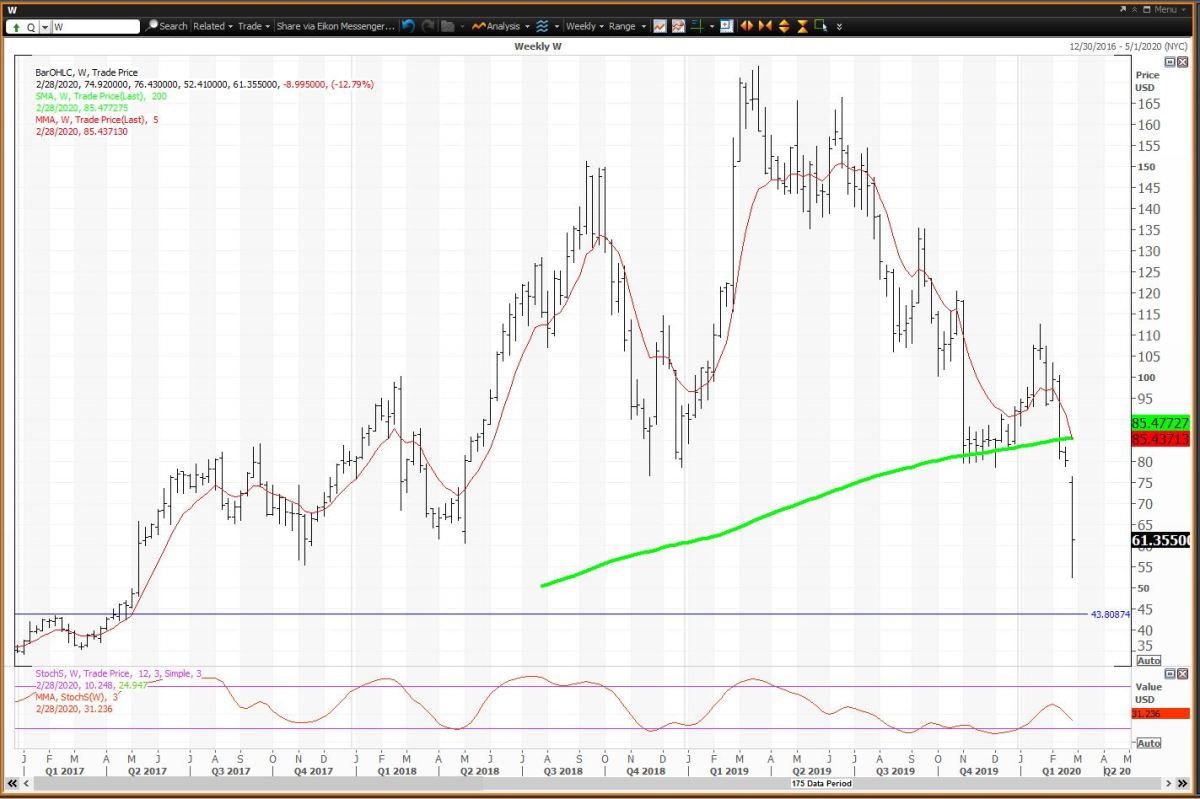Click the grayed redo arrow icon
Image resolution: width=1200 pixels, height=799 pixels.
(x=428, y=26)
